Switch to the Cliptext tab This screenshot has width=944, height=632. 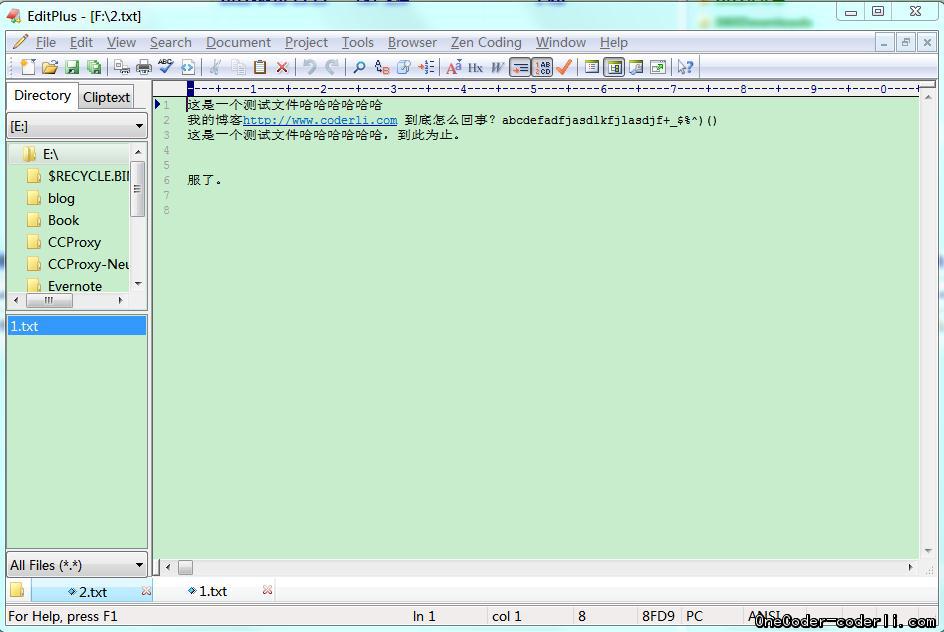pyautogui.click(x=106, y=97)
